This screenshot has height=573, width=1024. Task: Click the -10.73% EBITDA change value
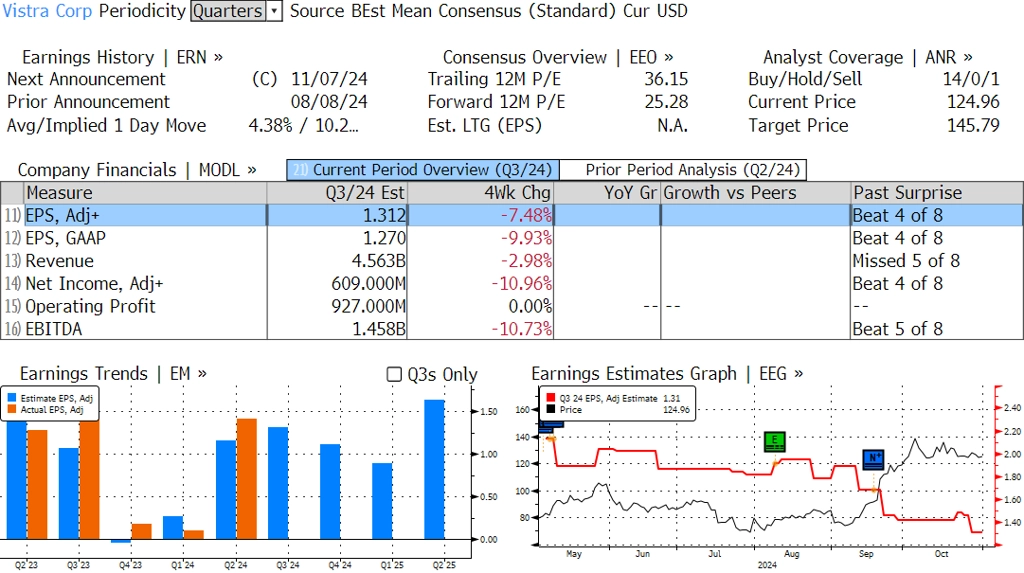click(x=522, y=329)
